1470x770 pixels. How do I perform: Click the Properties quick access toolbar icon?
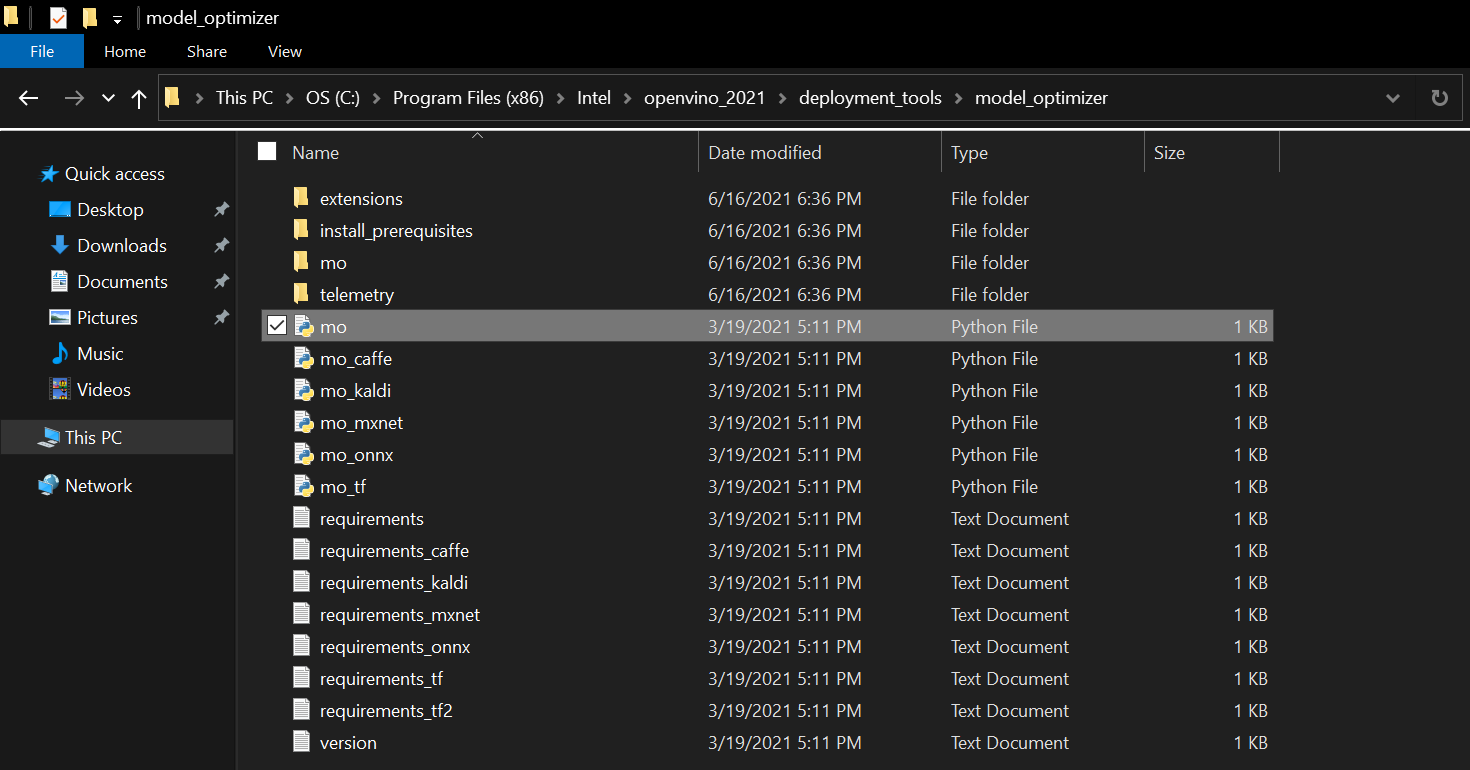pos(58,18)
